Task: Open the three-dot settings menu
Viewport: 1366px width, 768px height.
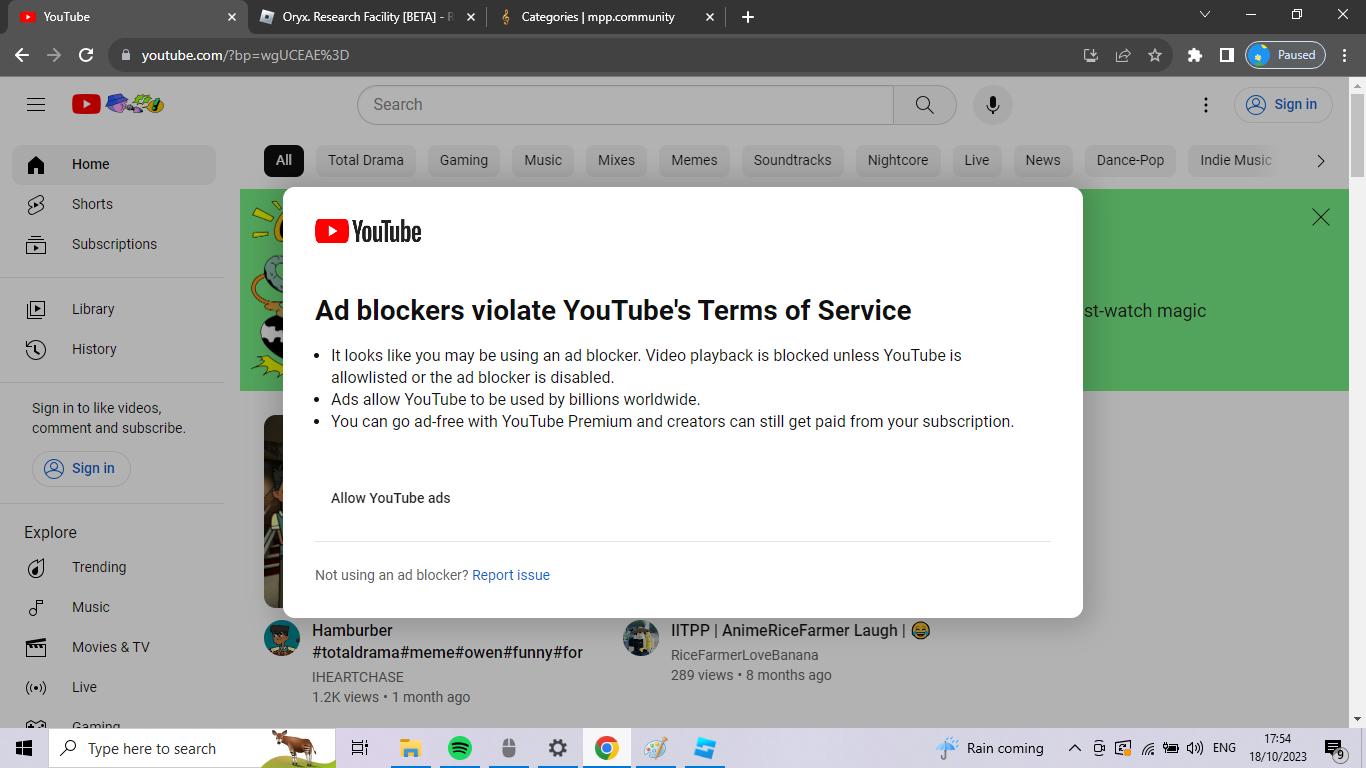Action: (x=1206, y=104)
